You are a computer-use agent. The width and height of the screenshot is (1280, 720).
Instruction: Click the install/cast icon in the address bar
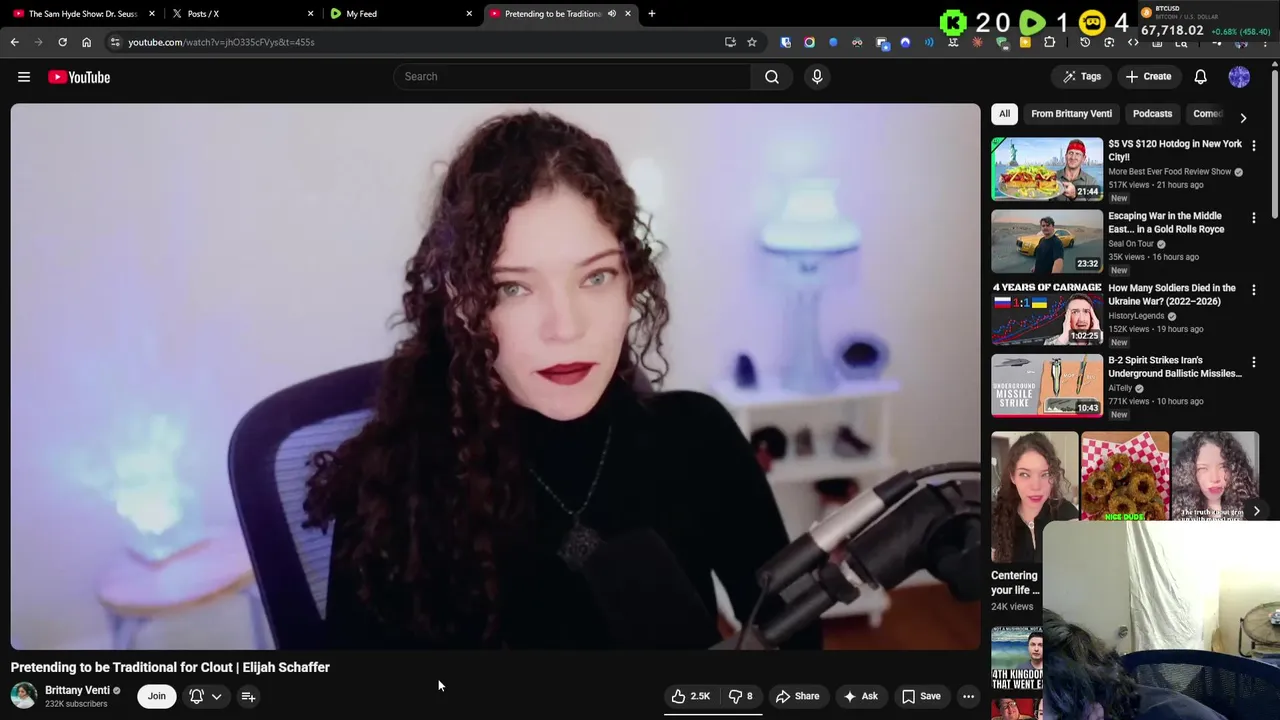pos(730,42)
